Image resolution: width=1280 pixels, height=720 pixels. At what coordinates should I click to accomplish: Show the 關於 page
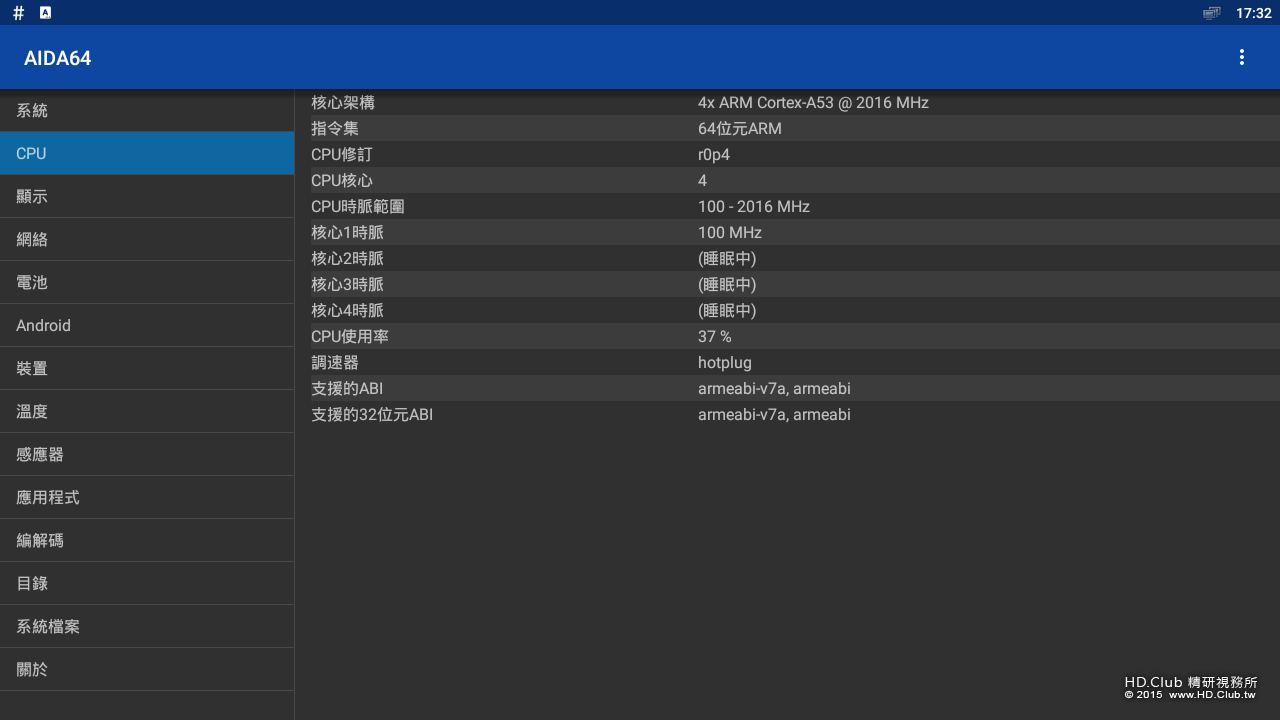147,669
